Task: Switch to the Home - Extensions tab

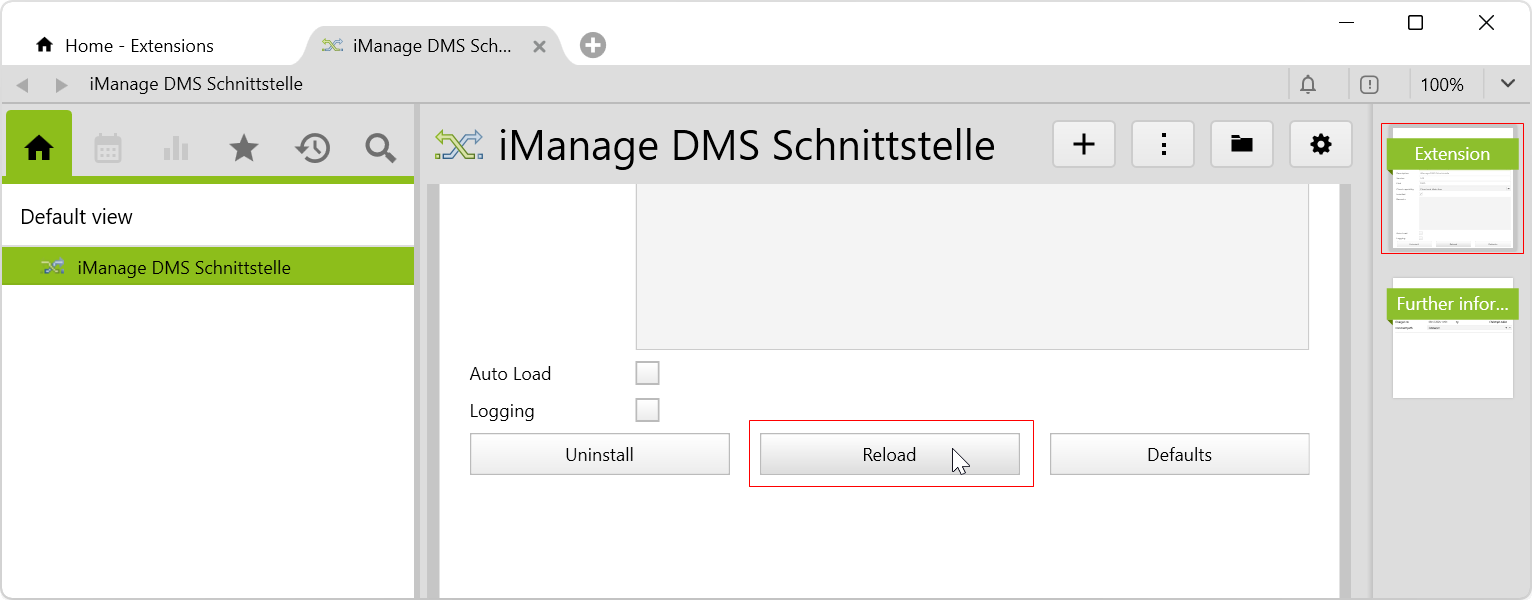Action: 139,46
